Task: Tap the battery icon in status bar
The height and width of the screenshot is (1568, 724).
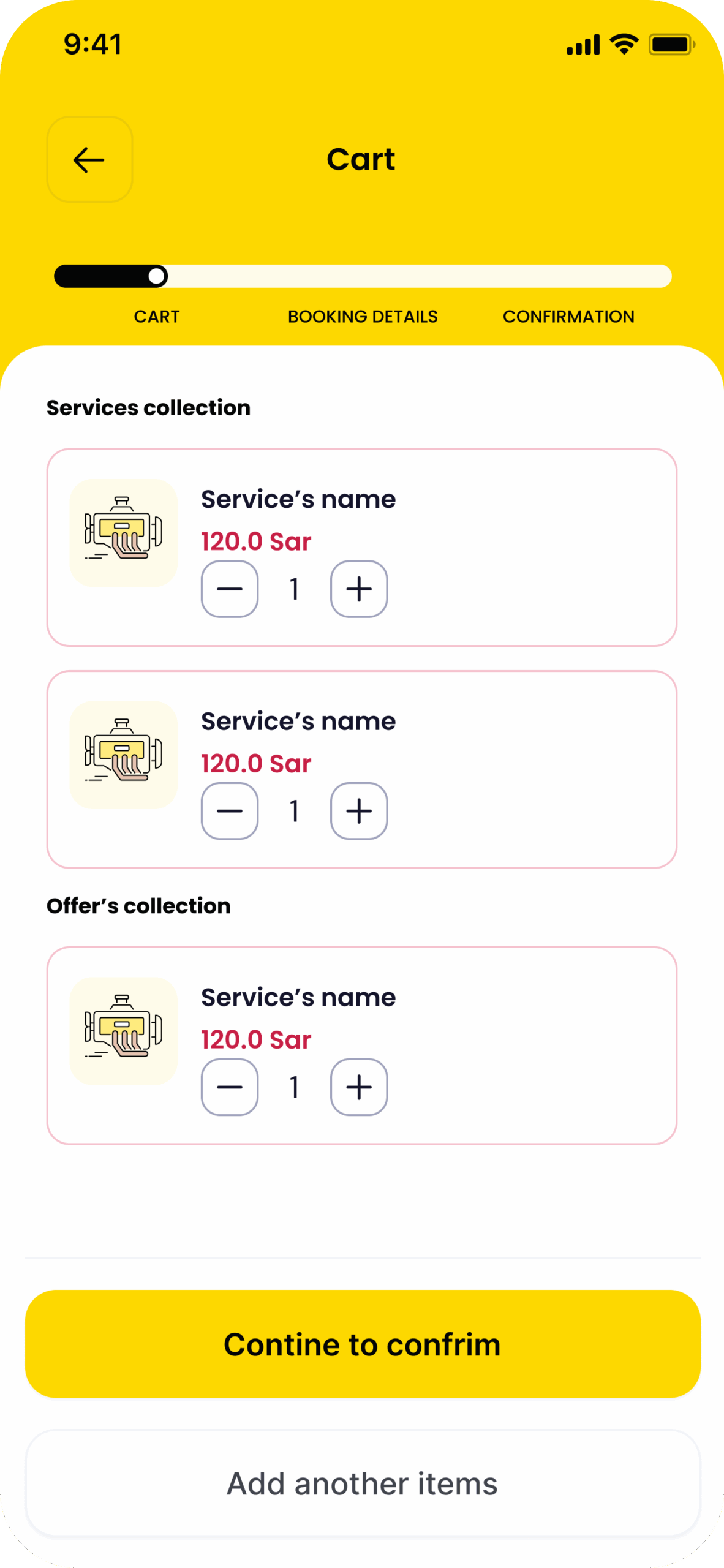Action: coord(671,45)
